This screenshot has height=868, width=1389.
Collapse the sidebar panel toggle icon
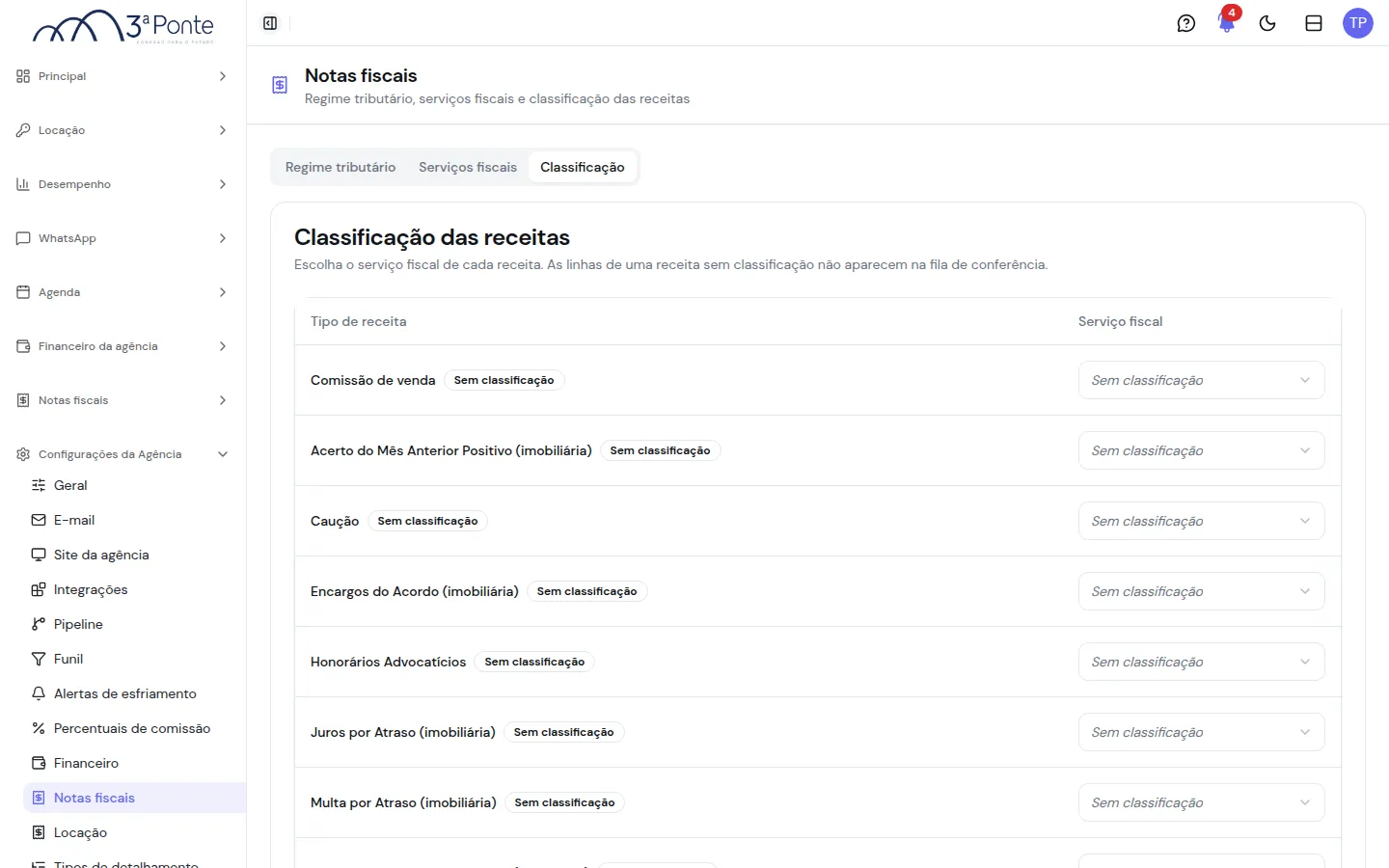click(270, 23)
